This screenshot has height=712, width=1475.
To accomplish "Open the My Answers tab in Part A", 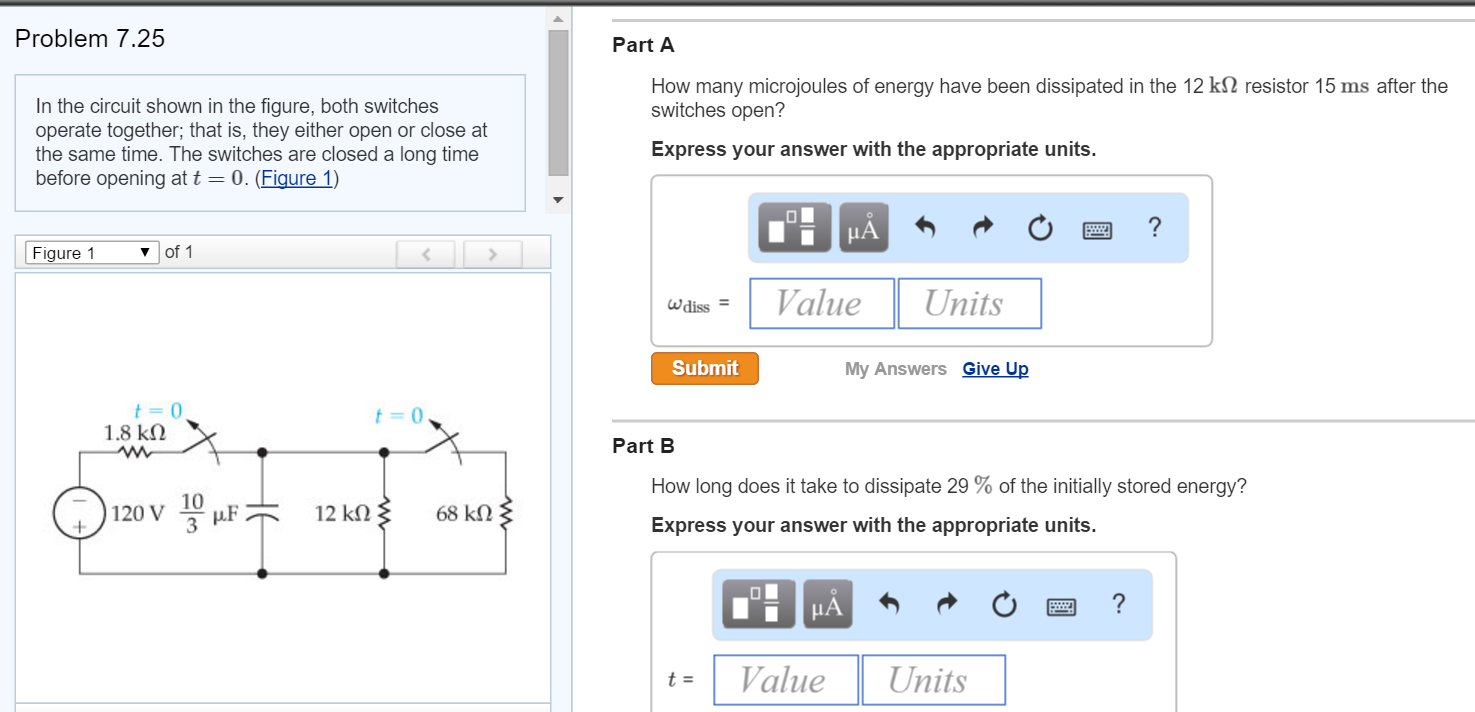I will pos(895,369).
